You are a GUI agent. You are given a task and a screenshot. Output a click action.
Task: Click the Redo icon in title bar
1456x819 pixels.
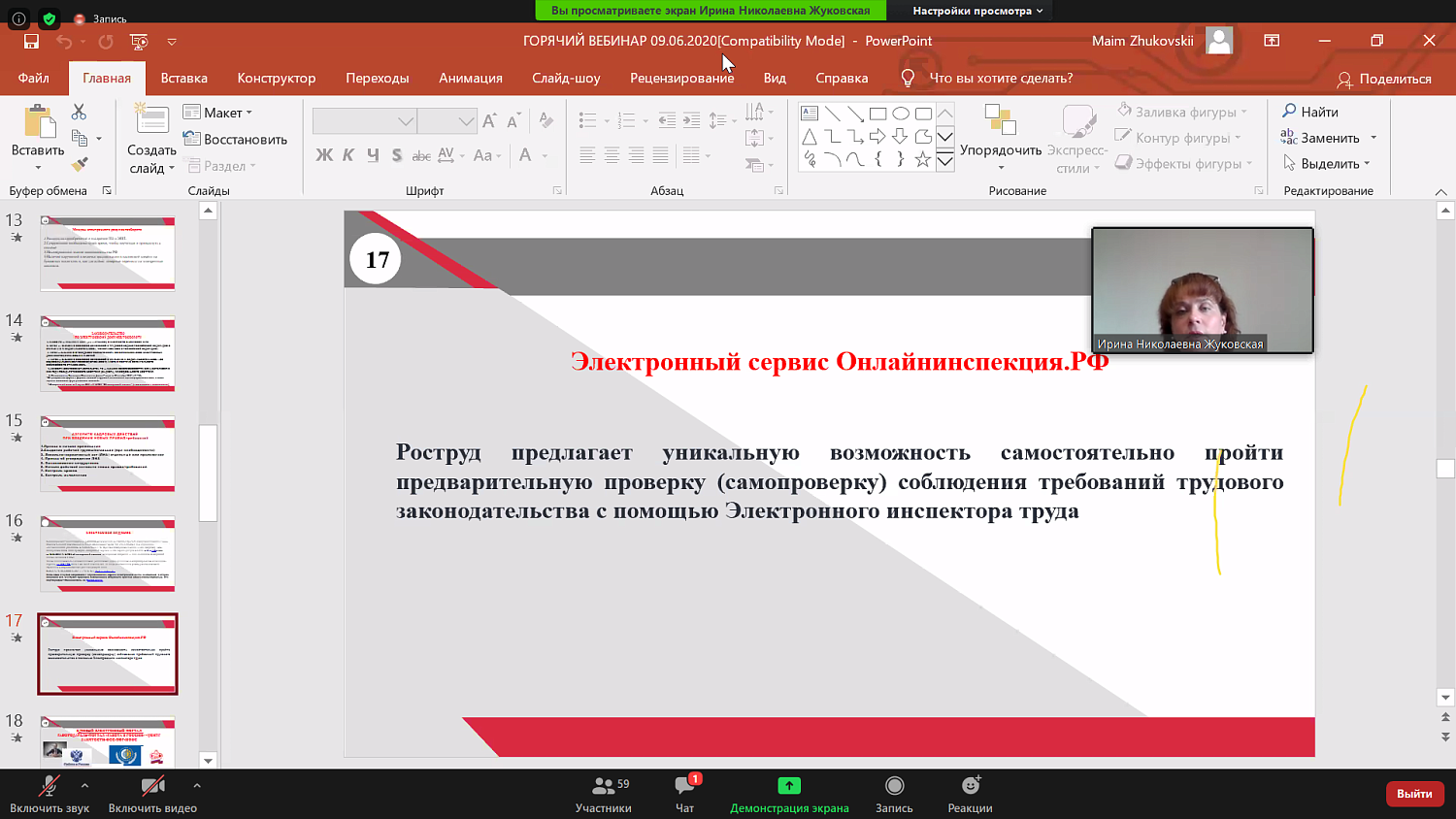click(106, 42)
